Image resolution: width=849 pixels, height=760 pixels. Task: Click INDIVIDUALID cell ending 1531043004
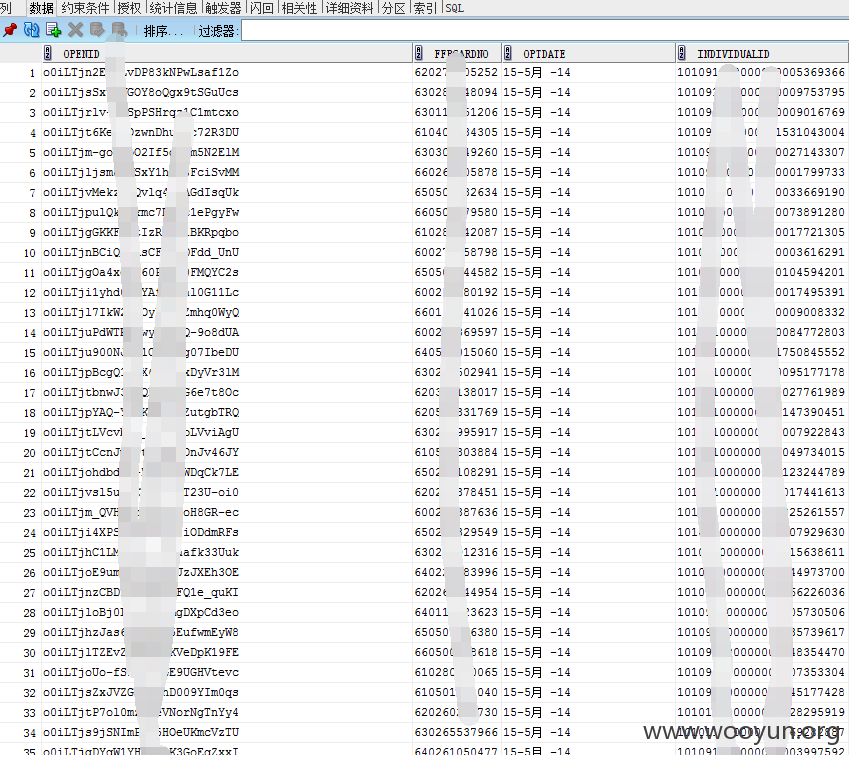click(x=762, y=133)
